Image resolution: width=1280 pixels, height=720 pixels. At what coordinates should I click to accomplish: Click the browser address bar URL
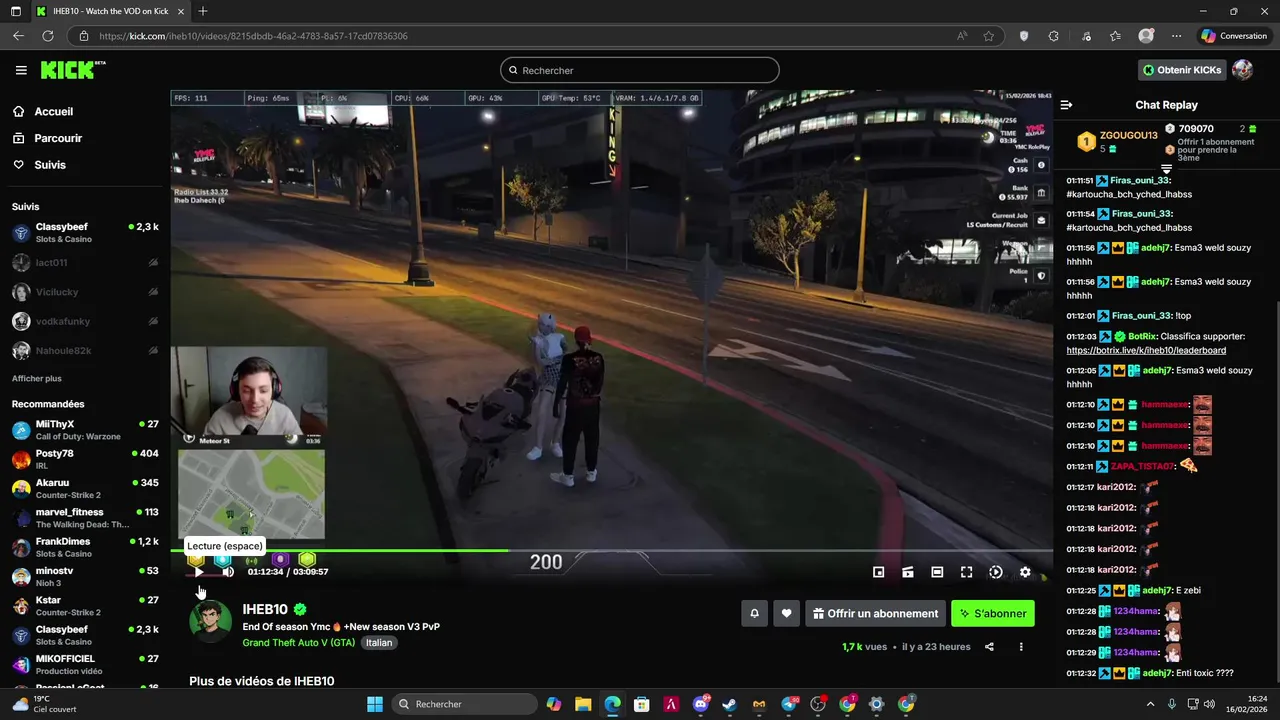coord(253,36)
